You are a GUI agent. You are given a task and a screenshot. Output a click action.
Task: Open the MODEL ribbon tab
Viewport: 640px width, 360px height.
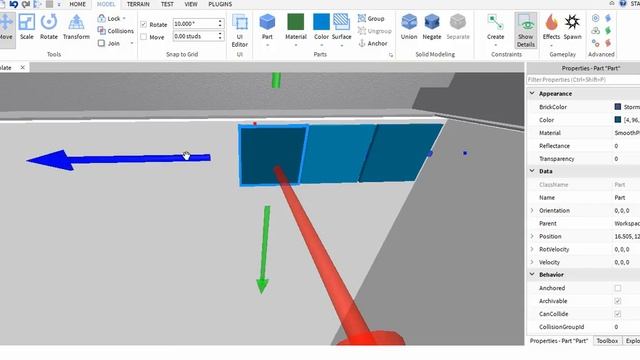[x=106, y=4]
